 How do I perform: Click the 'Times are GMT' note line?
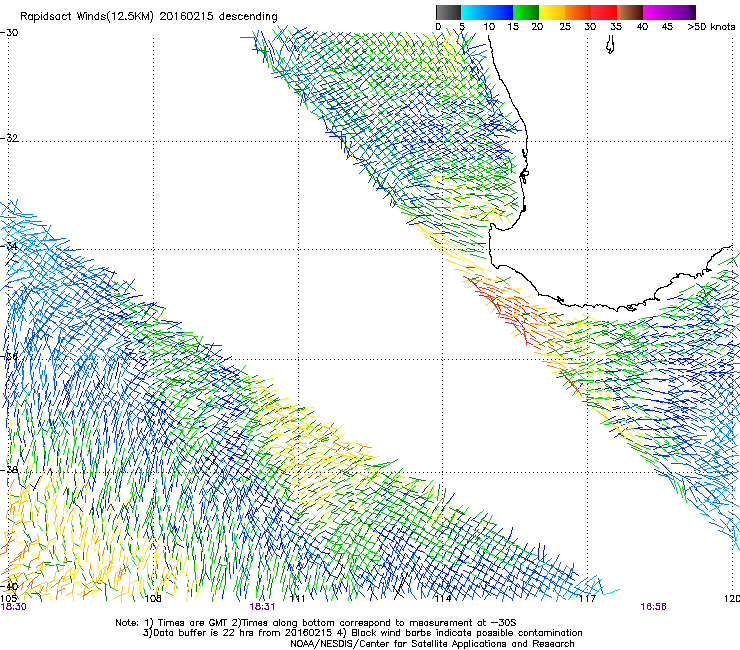click(316, 623)
